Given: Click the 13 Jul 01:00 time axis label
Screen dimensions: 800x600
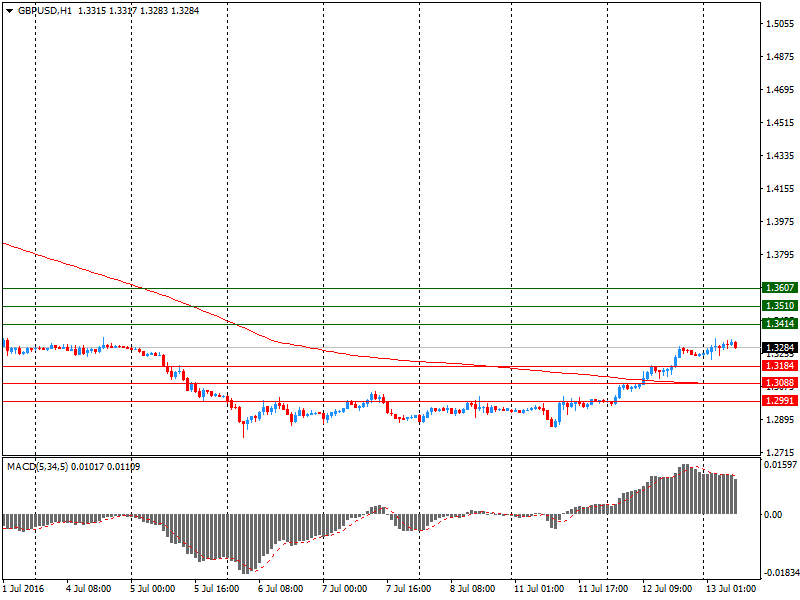Looking at the screenshot, I should pos(731,589).
